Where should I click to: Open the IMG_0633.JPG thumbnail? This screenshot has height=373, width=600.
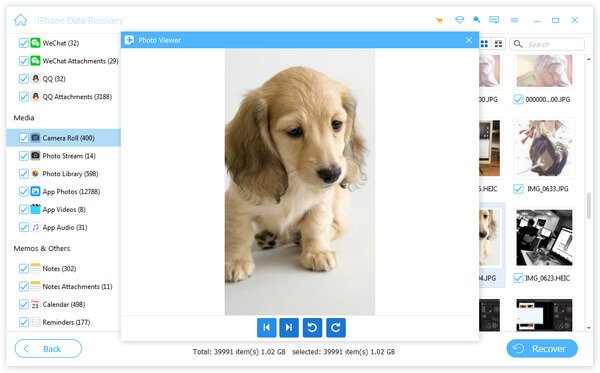coord(544,148)
